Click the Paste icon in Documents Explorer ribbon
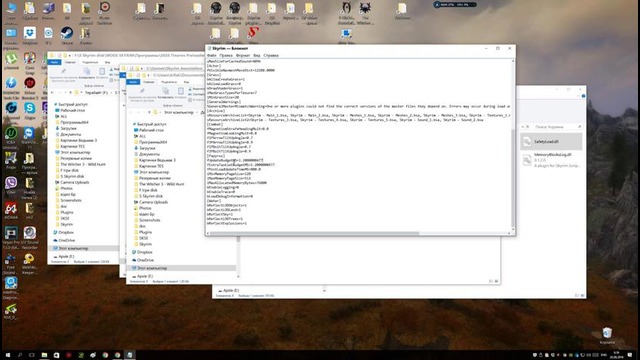Screen dimensions: 640x360 (180, 91)
